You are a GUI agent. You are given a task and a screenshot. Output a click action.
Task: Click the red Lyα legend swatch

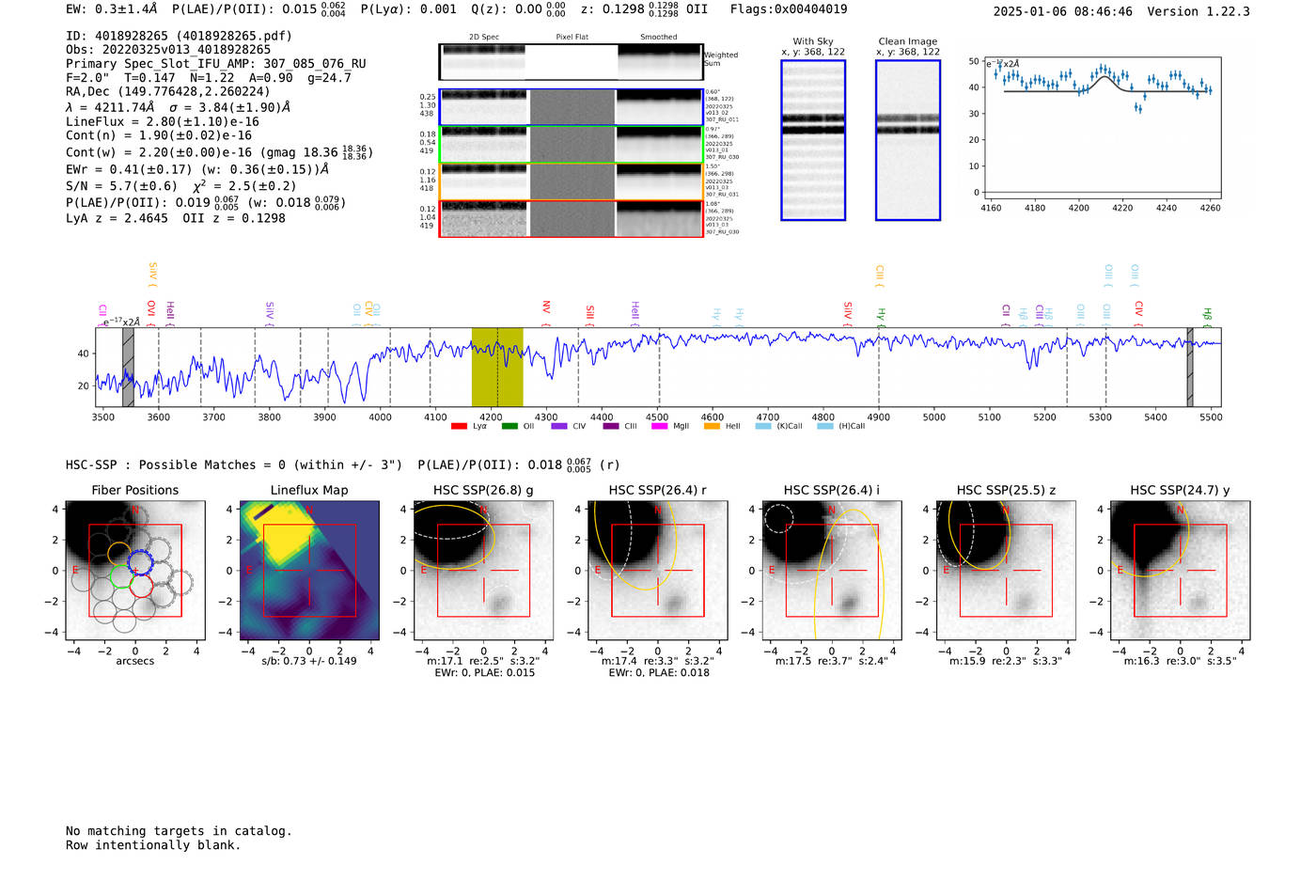click(x=459, y=427)
